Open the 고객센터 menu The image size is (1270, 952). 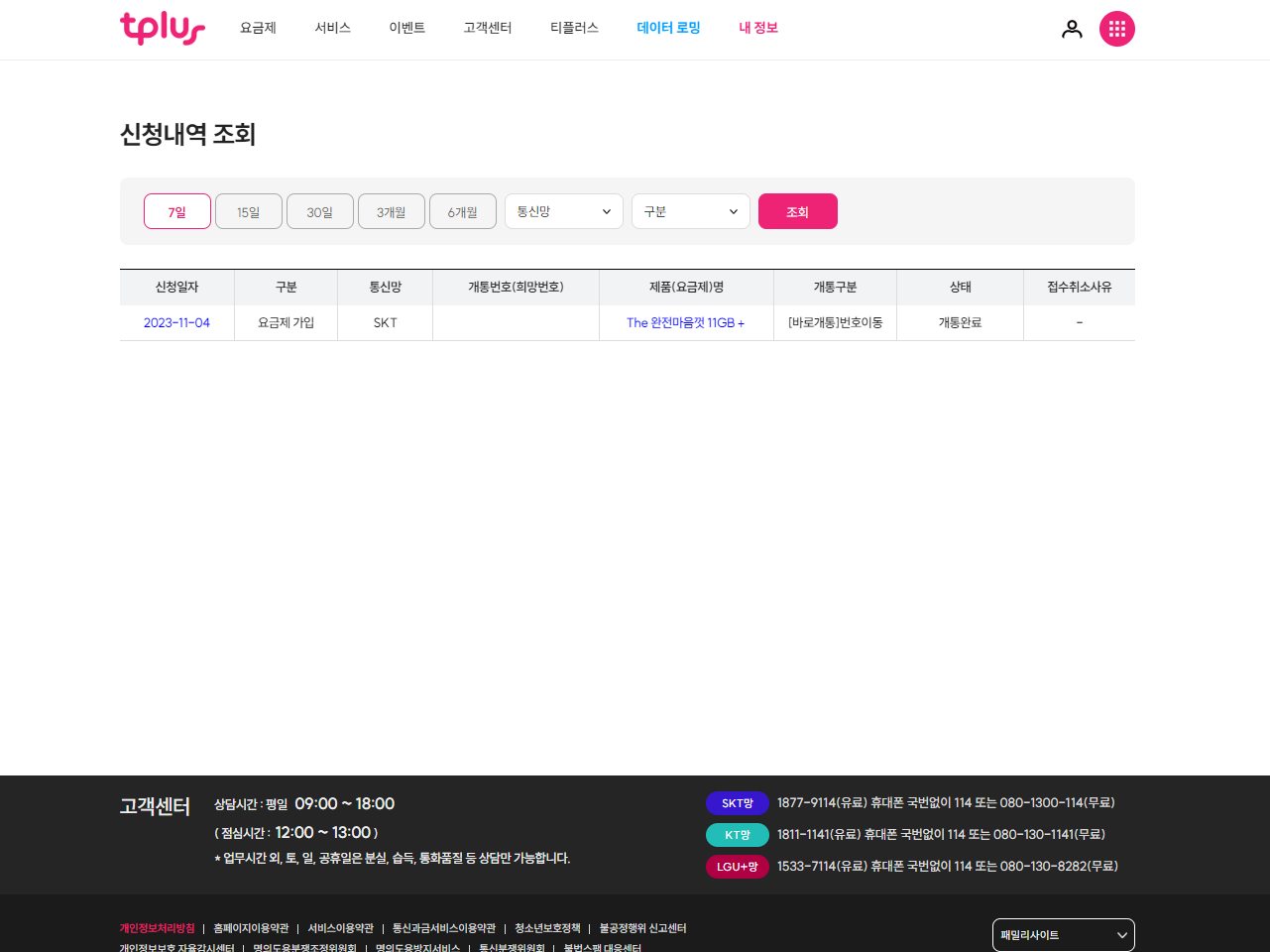click(487, 28)
